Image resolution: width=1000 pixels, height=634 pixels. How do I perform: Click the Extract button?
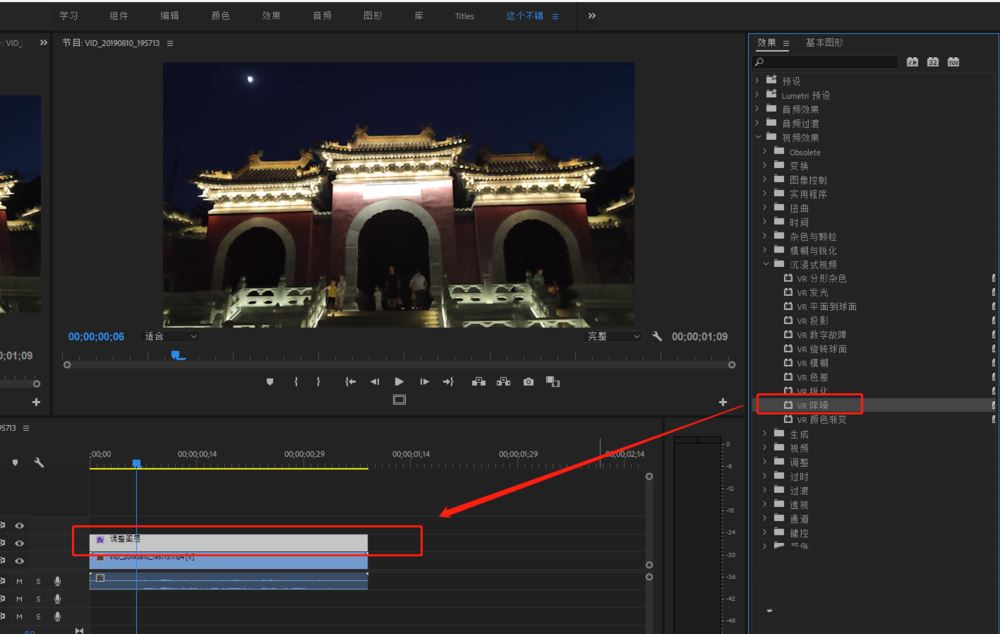click(x=503, y=381)
